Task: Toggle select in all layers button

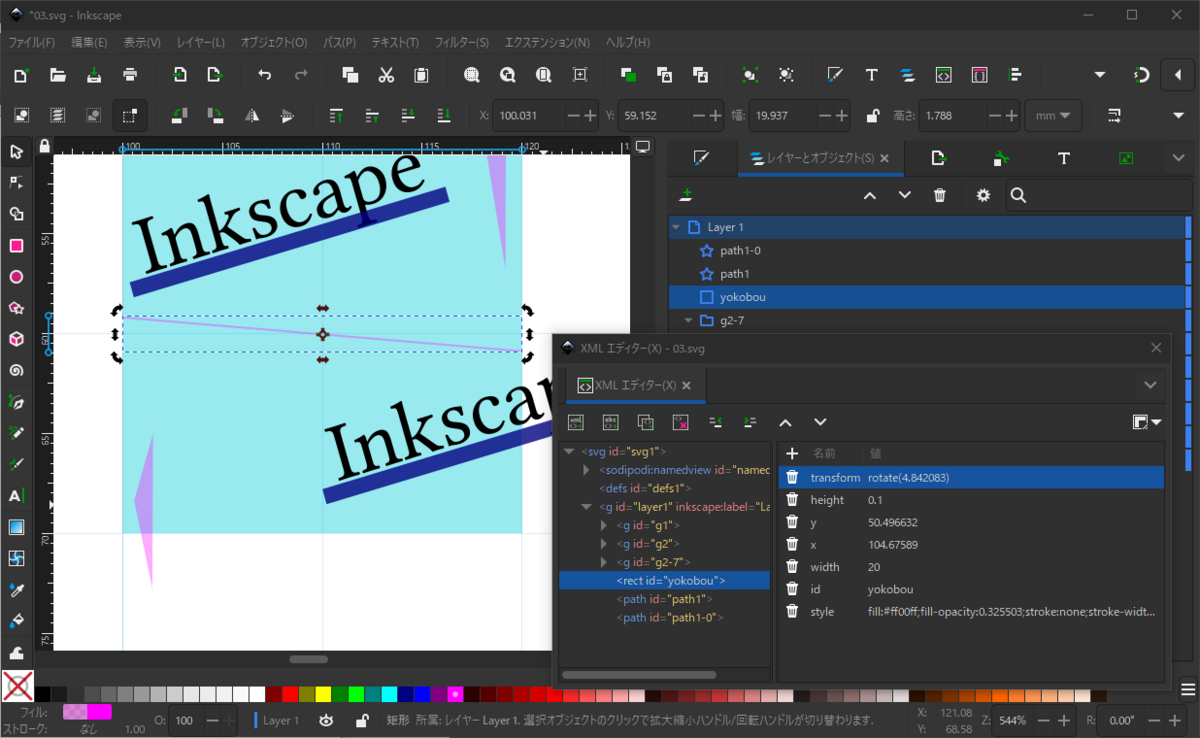Action: (57, 116)
